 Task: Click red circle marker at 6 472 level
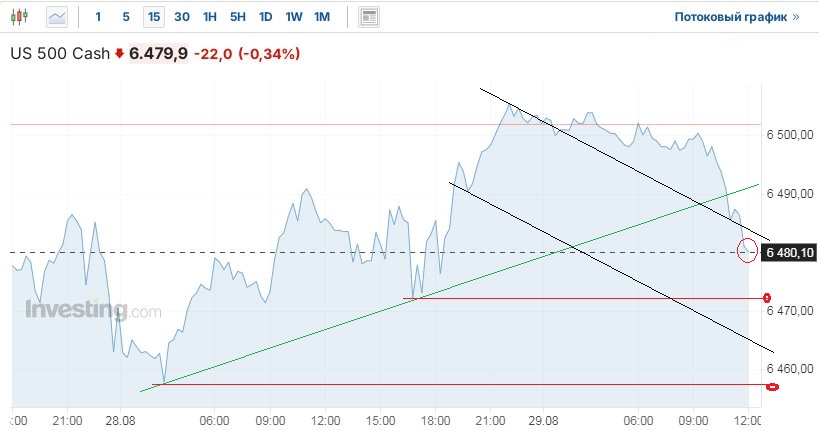point(767,298)
